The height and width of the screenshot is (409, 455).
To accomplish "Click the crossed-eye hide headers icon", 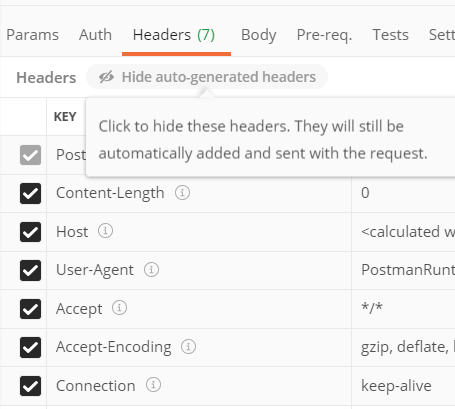I will click(106, 77).
